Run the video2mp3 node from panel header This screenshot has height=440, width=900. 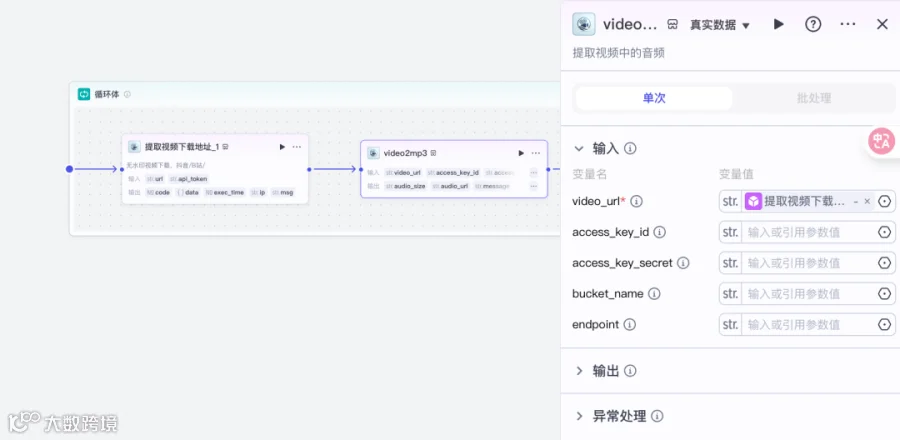click(x=778, y=24)
